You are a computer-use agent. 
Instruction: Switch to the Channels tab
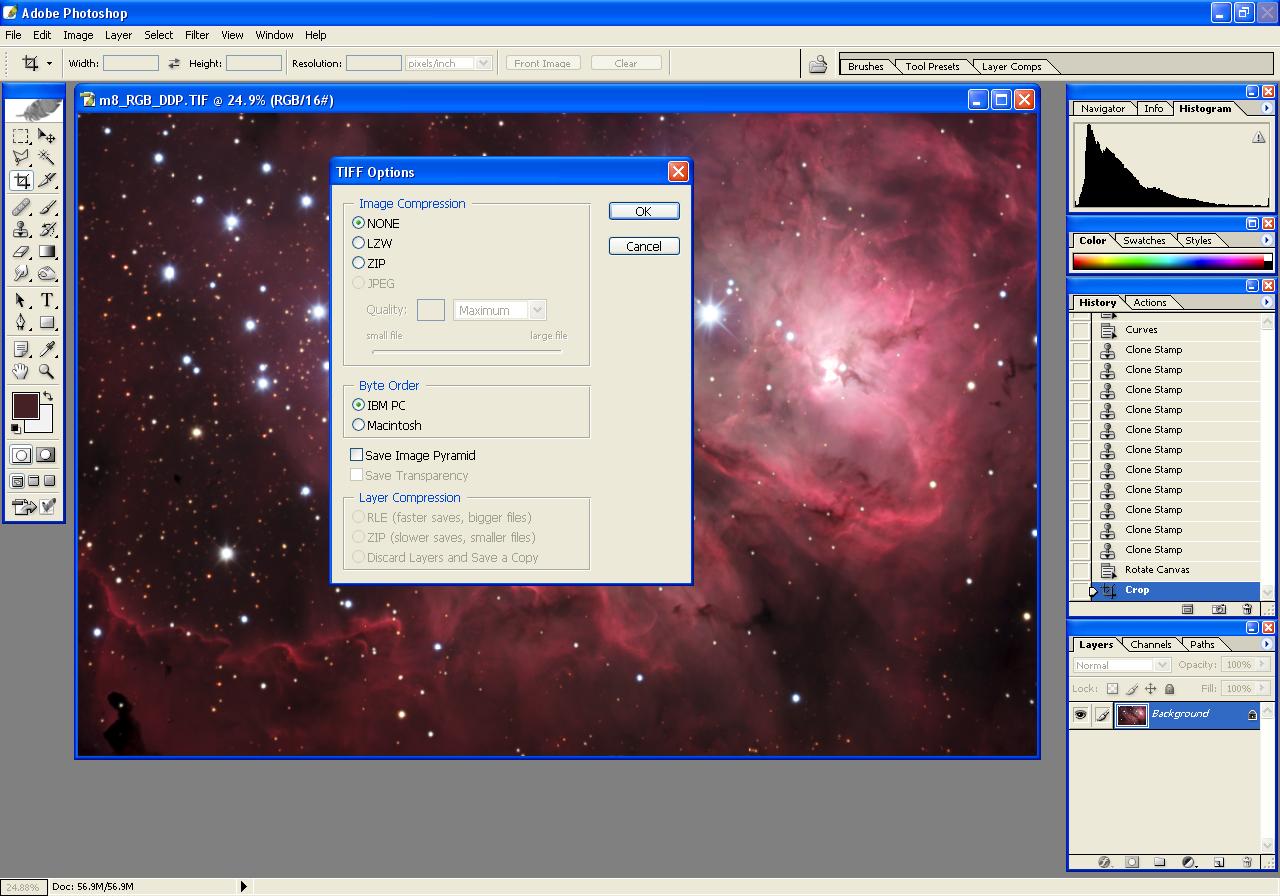[x=1151, y=645]
